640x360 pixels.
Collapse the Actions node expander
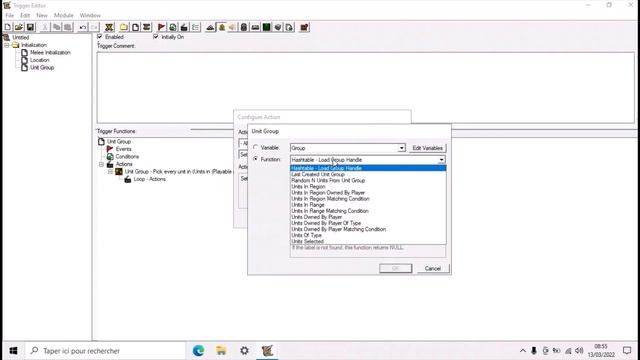101,164
